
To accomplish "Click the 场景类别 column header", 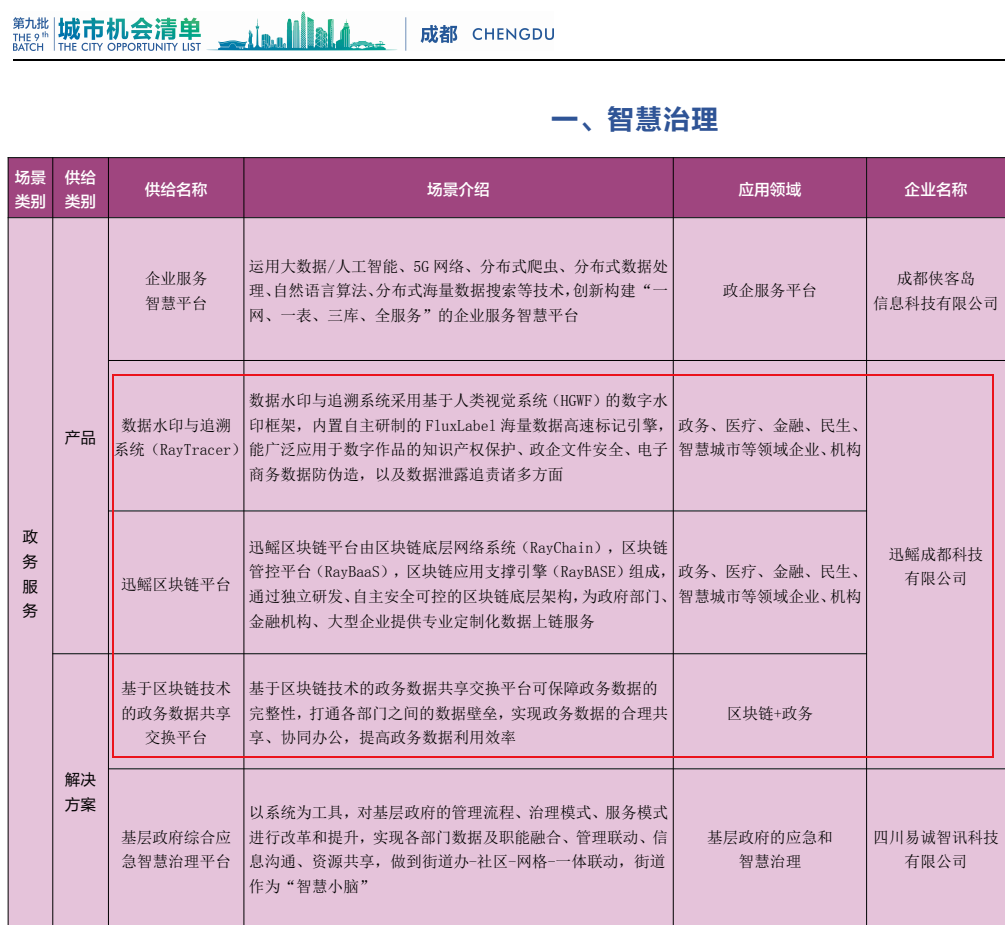I will pos(30,189).
